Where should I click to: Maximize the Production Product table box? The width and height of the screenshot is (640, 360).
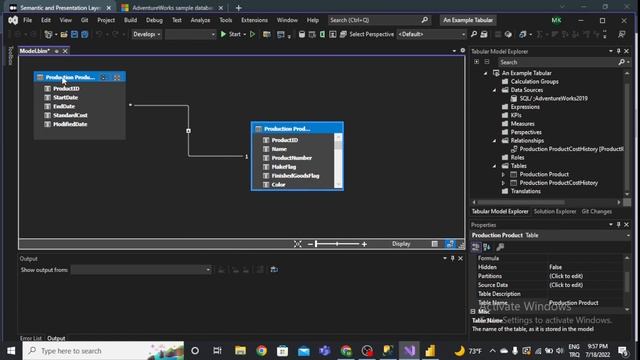click(x=117, y=77)
